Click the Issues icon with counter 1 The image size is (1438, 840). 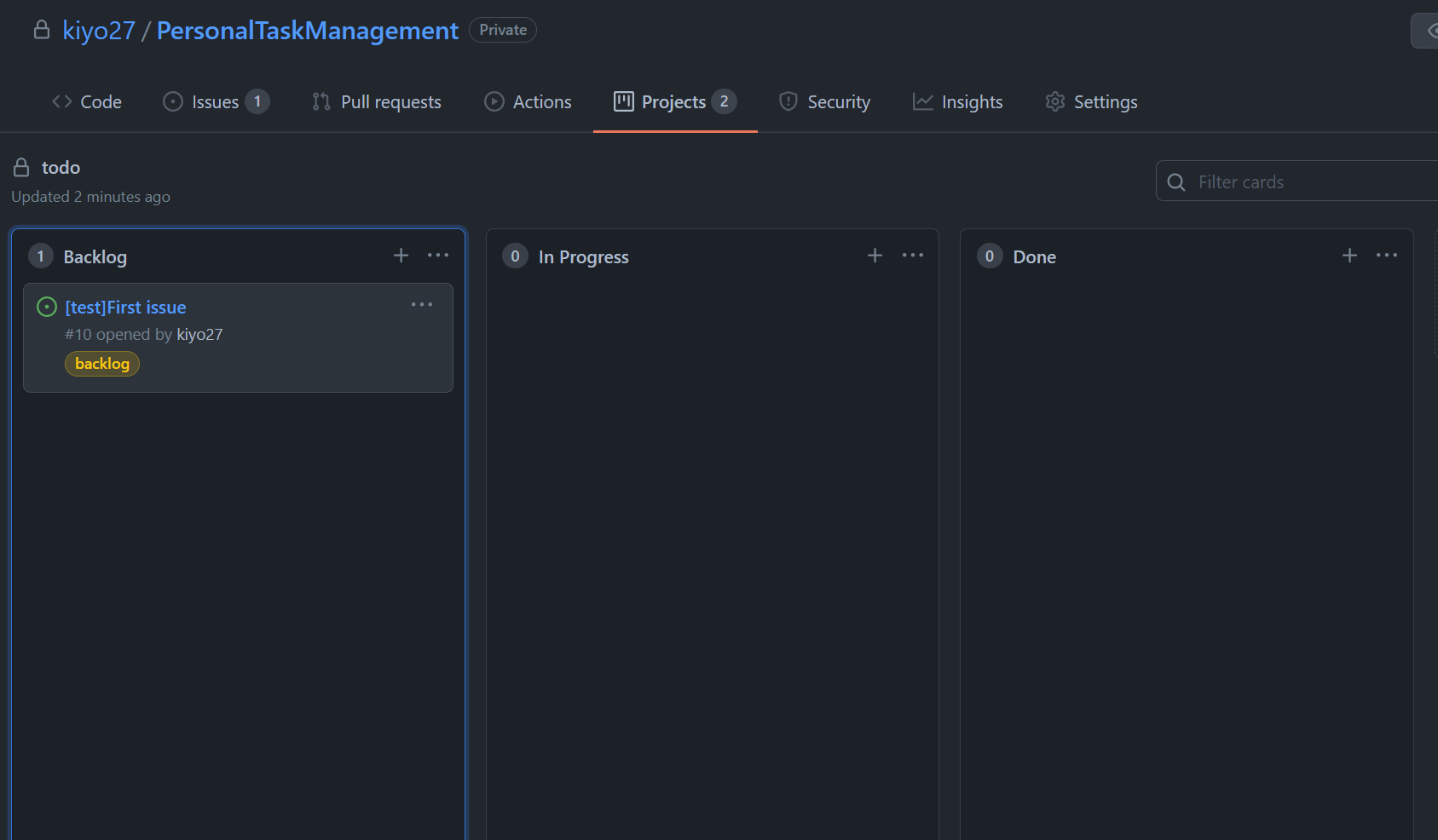(172, 101)
